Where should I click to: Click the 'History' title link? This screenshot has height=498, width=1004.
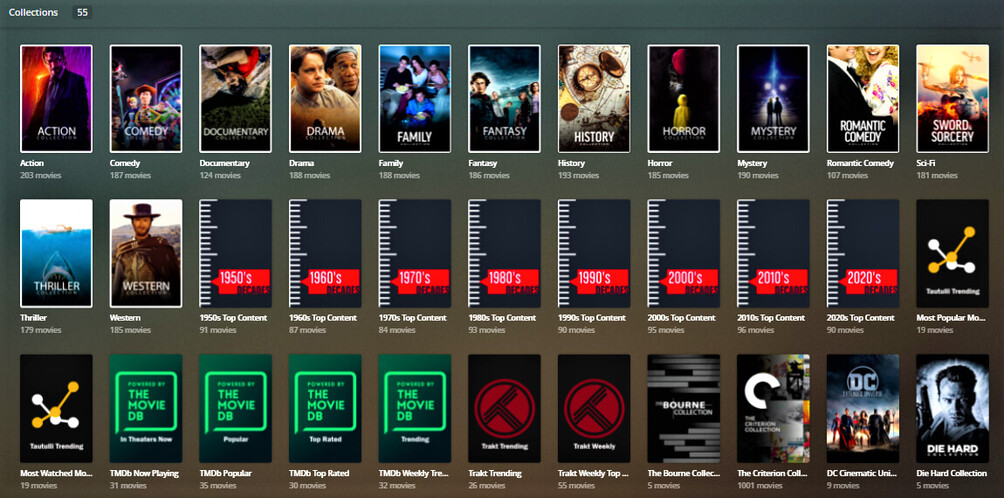pos(571,163)
